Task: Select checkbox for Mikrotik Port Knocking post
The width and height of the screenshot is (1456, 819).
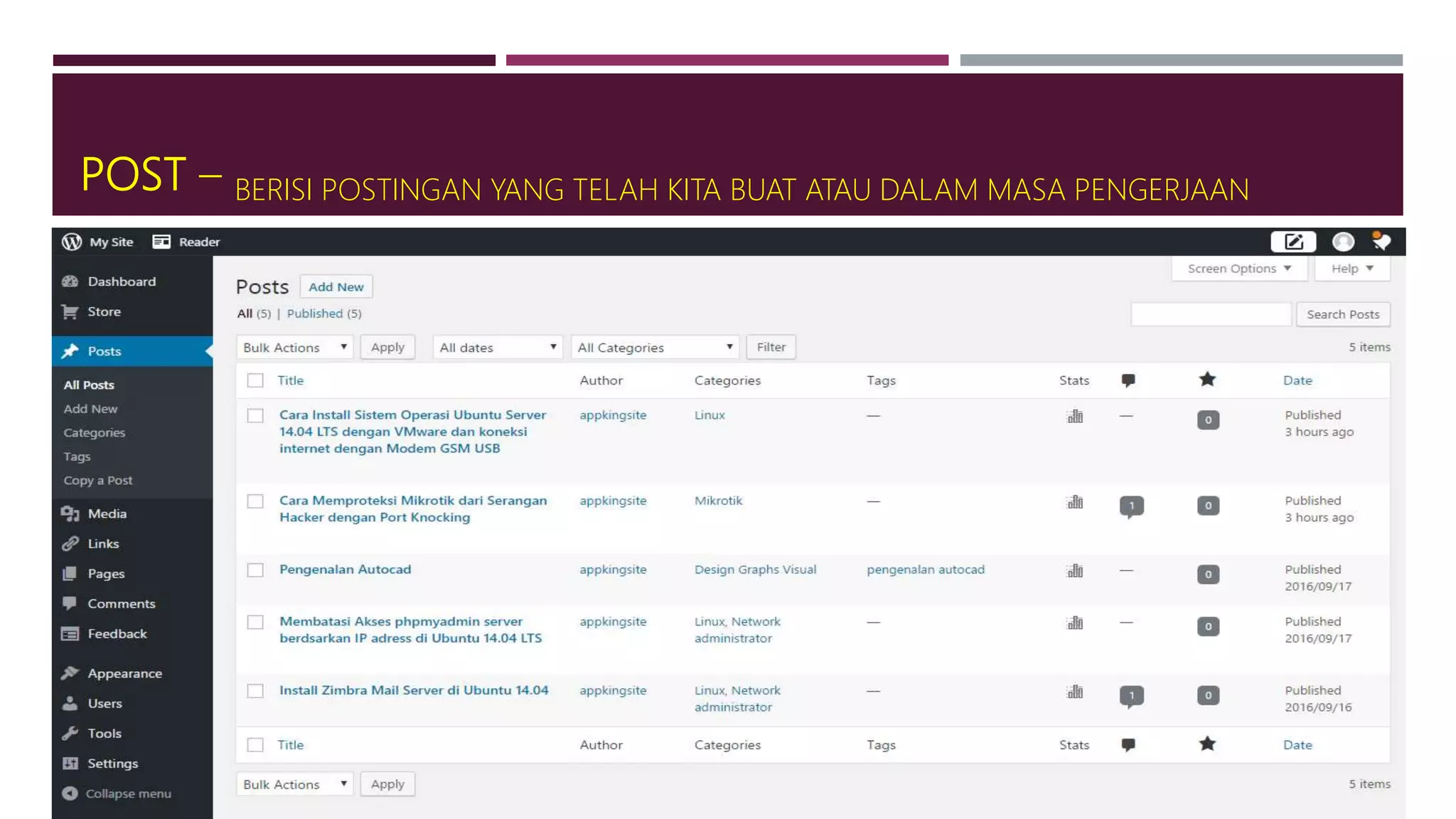Action: pos(255,501)
